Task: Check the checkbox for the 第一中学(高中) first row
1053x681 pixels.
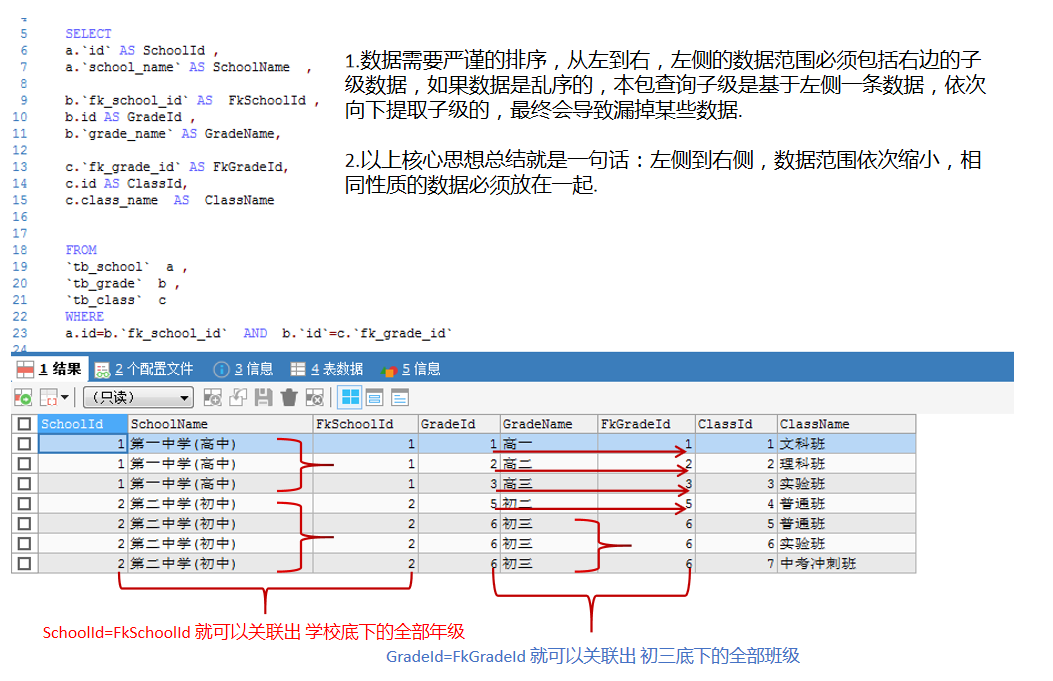Action: pos(25,443)
